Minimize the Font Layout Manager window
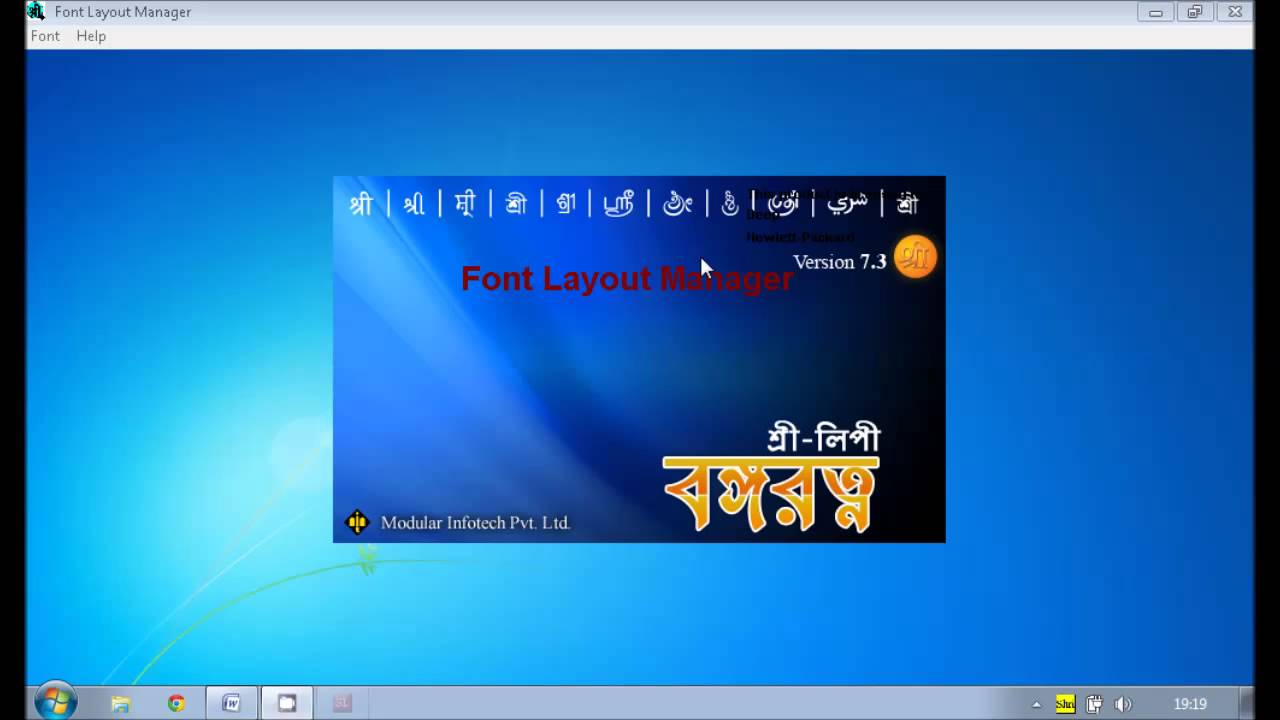The image size is (1280, 720). coord(1156,12)
